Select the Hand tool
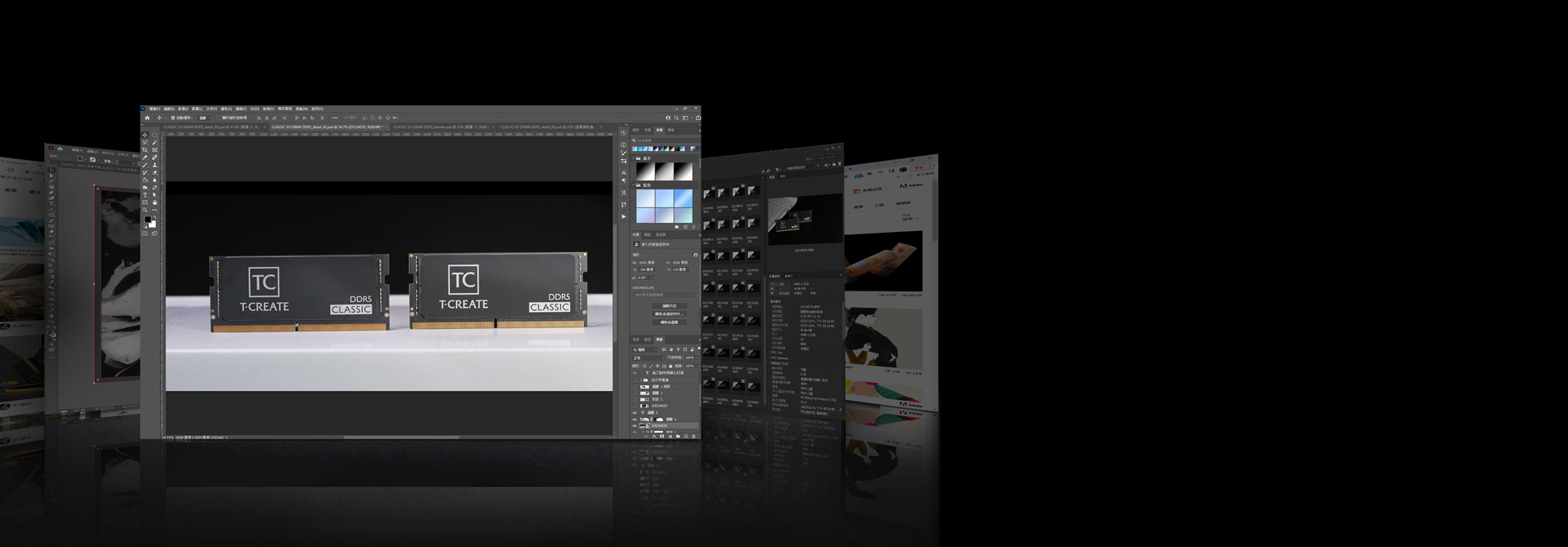This screenshot has width=1568, height=547. click(154, 202)
